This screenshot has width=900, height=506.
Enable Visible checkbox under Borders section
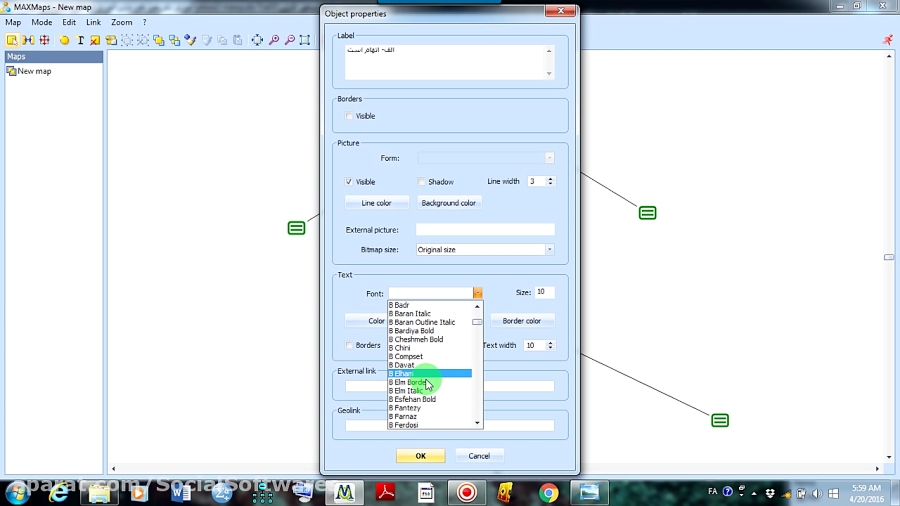click(x=349, y=116)
